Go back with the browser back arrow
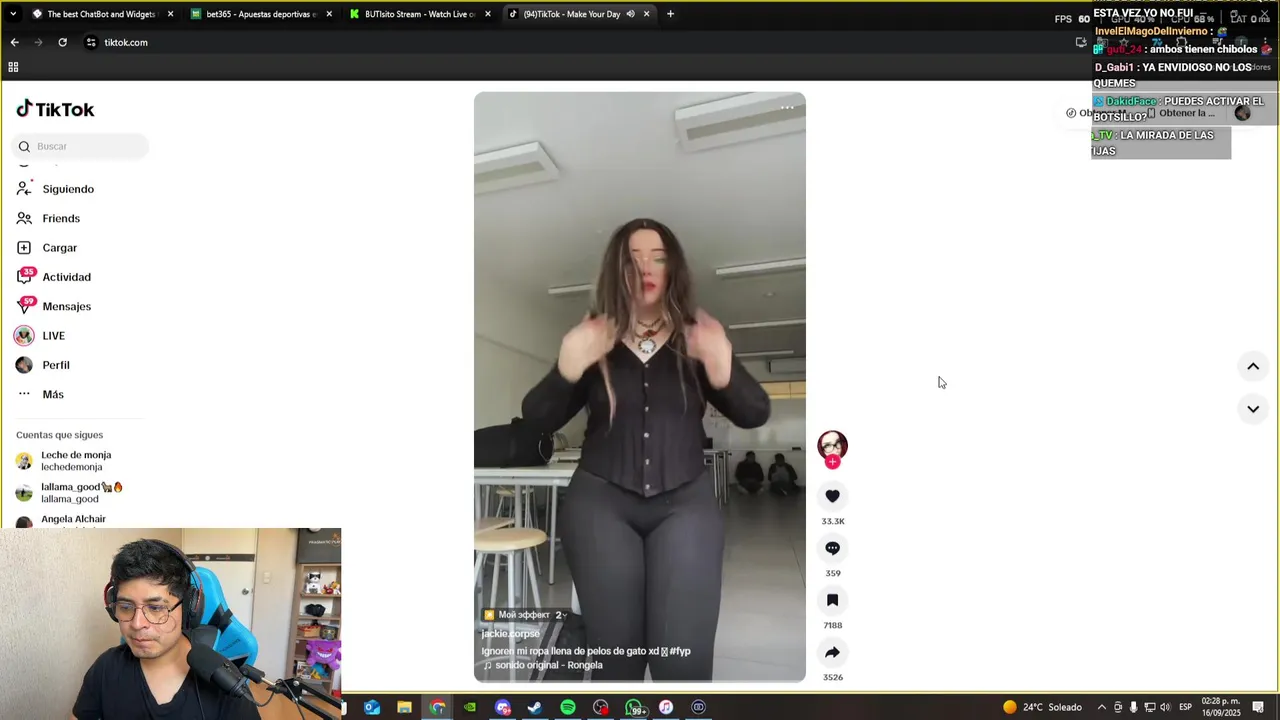1280x720 pixels. point(14,42)
